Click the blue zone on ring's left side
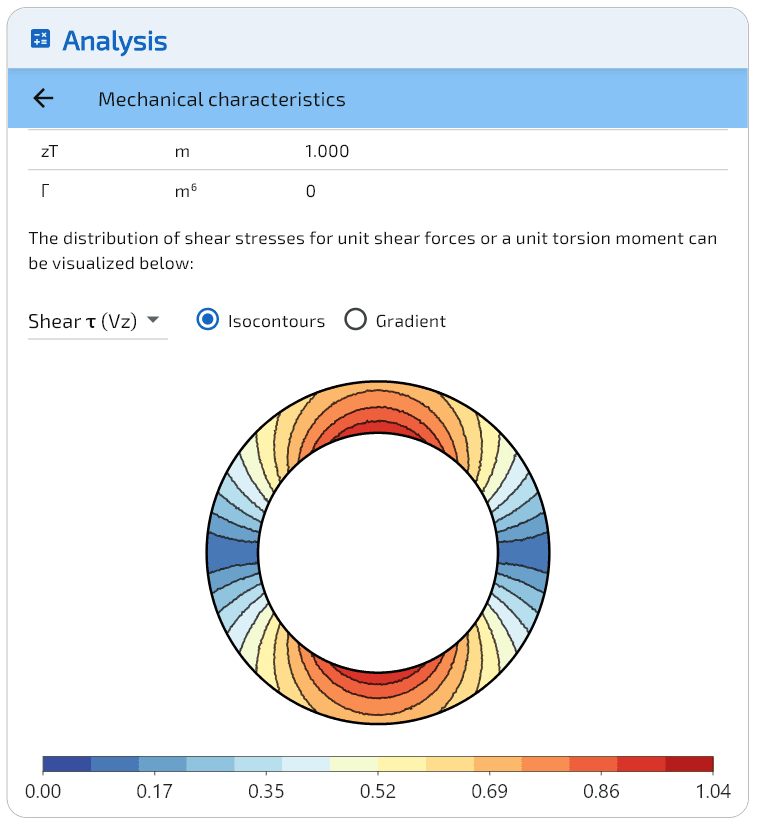The image size is (757, 822). [232, 553]
